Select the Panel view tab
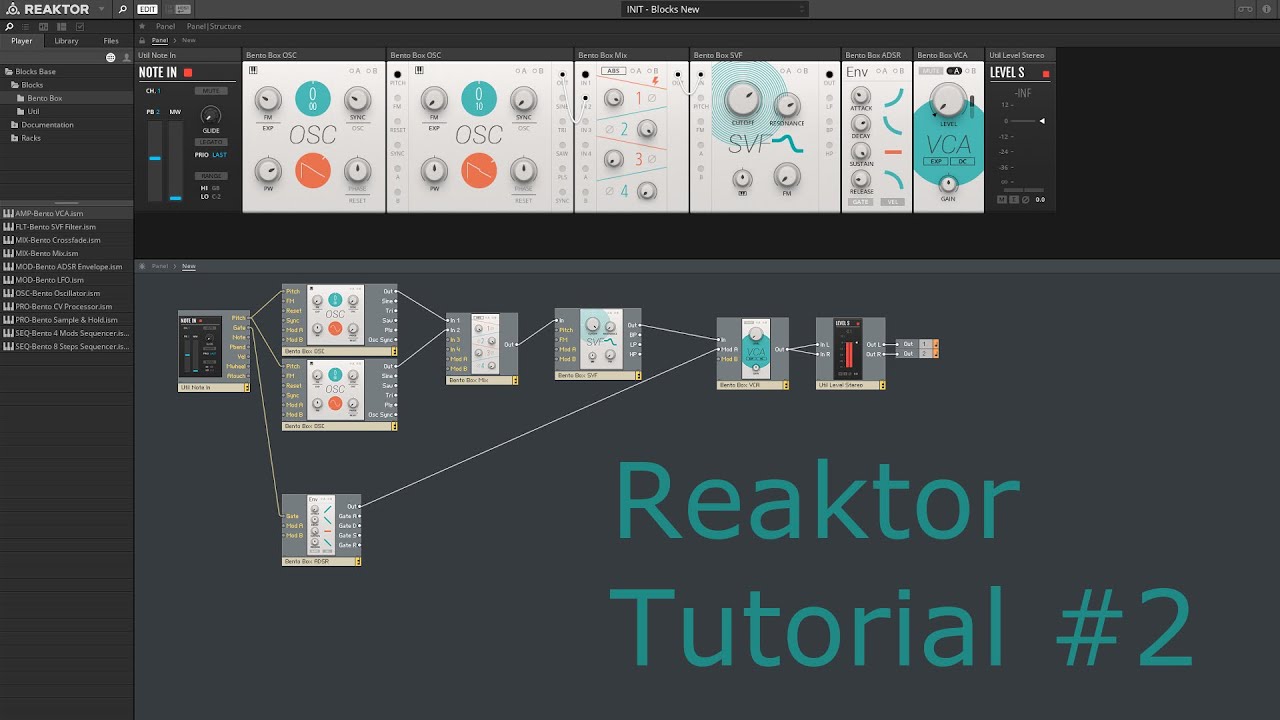The image size is (1280, 720). click(165, 26)
